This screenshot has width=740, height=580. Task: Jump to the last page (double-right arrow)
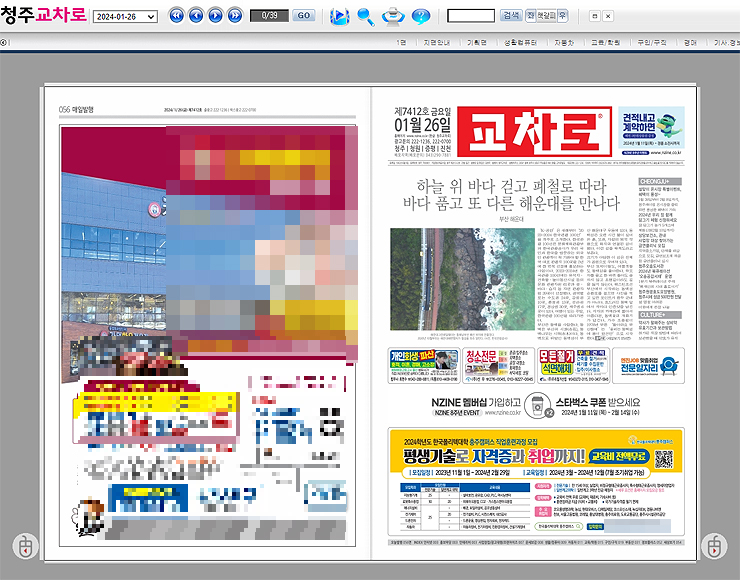click(x=235, y=16)
